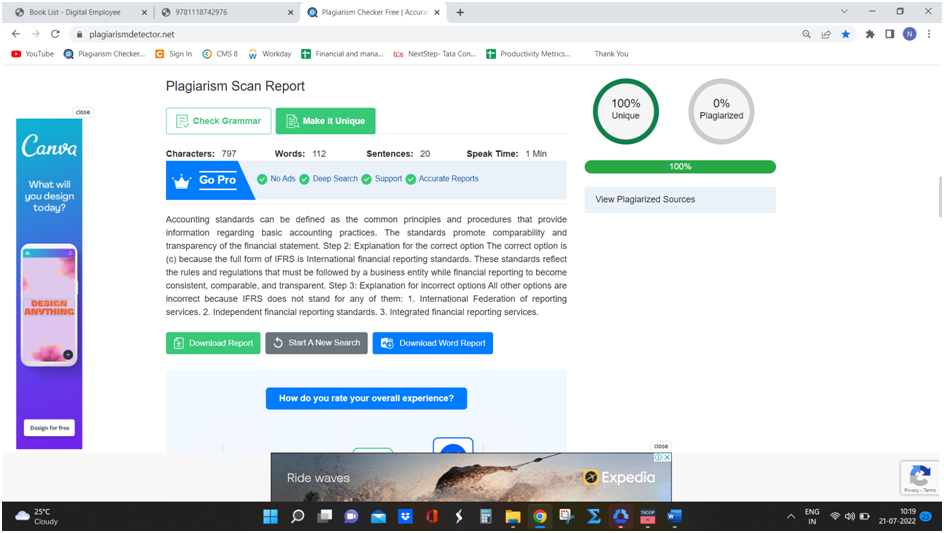The image size is (944, 533).
Task: Open the Calculator app in taskbar
Action: 486,516
